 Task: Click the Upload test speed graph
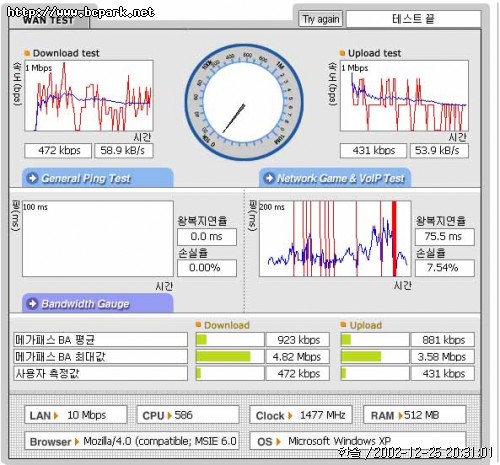(404, 96)
